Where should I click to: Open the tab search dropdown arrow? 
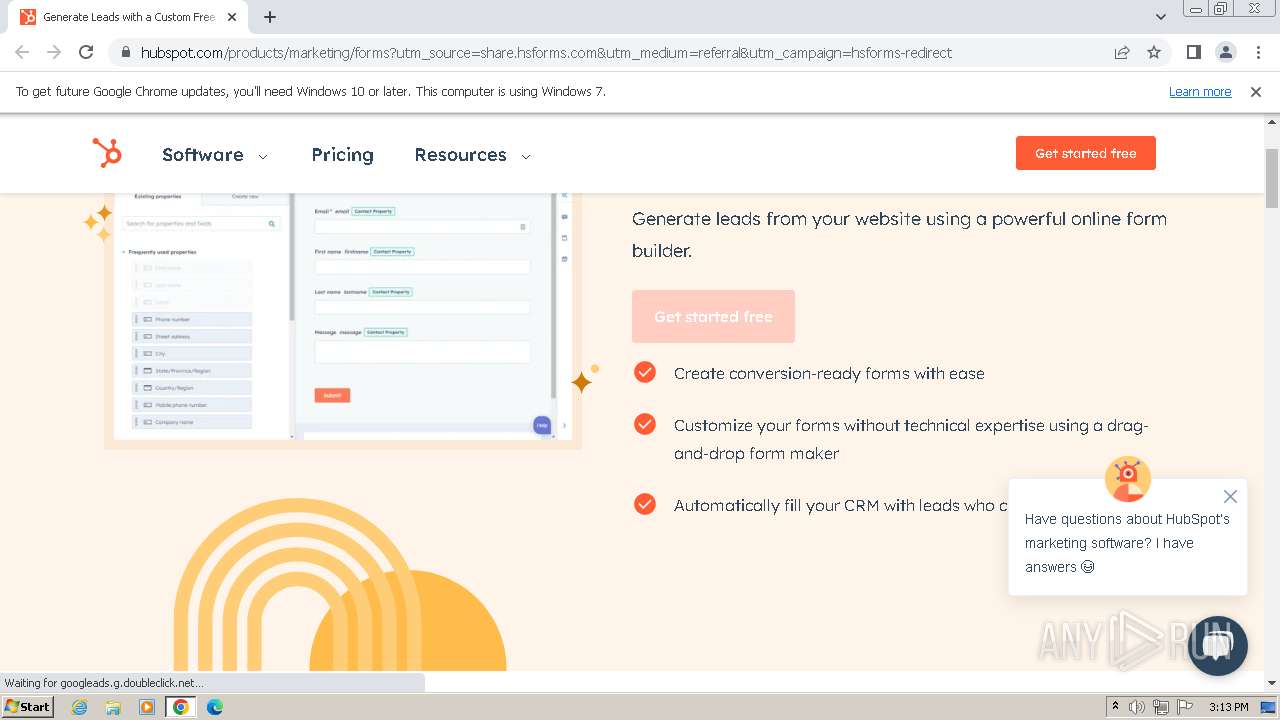(1161, 17)
